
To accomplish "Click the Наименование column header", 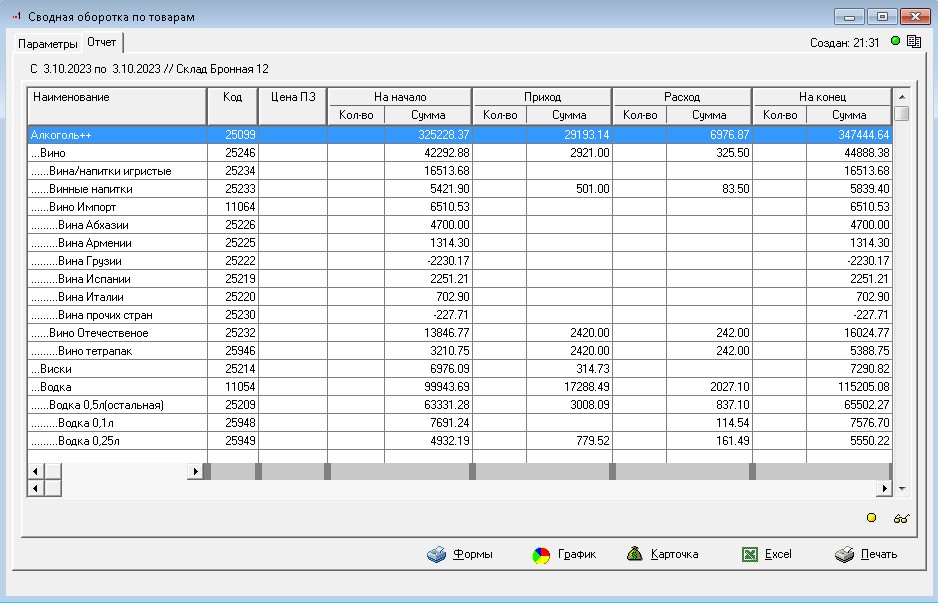I will 116,97.
